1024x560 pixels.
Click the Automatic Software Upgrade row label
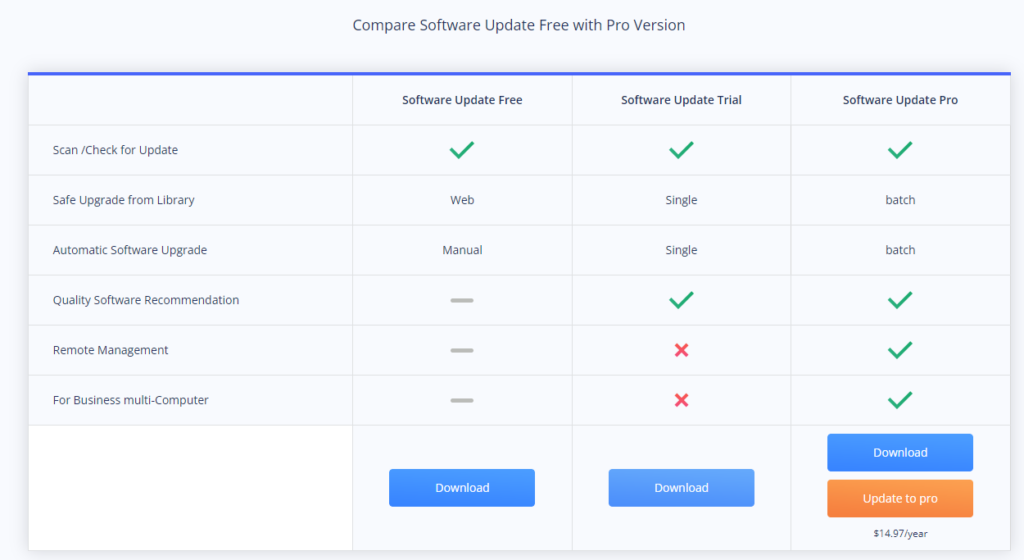click(x=130, y=250)
